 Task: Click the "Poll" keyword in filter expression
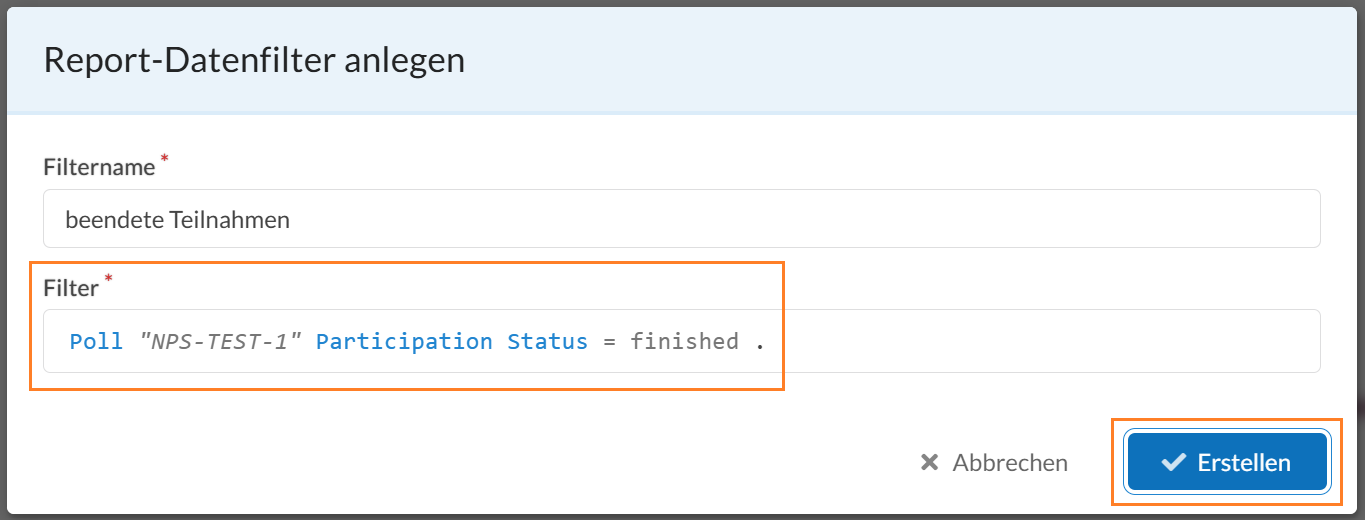pyautogui.click(x=97, y=341)
